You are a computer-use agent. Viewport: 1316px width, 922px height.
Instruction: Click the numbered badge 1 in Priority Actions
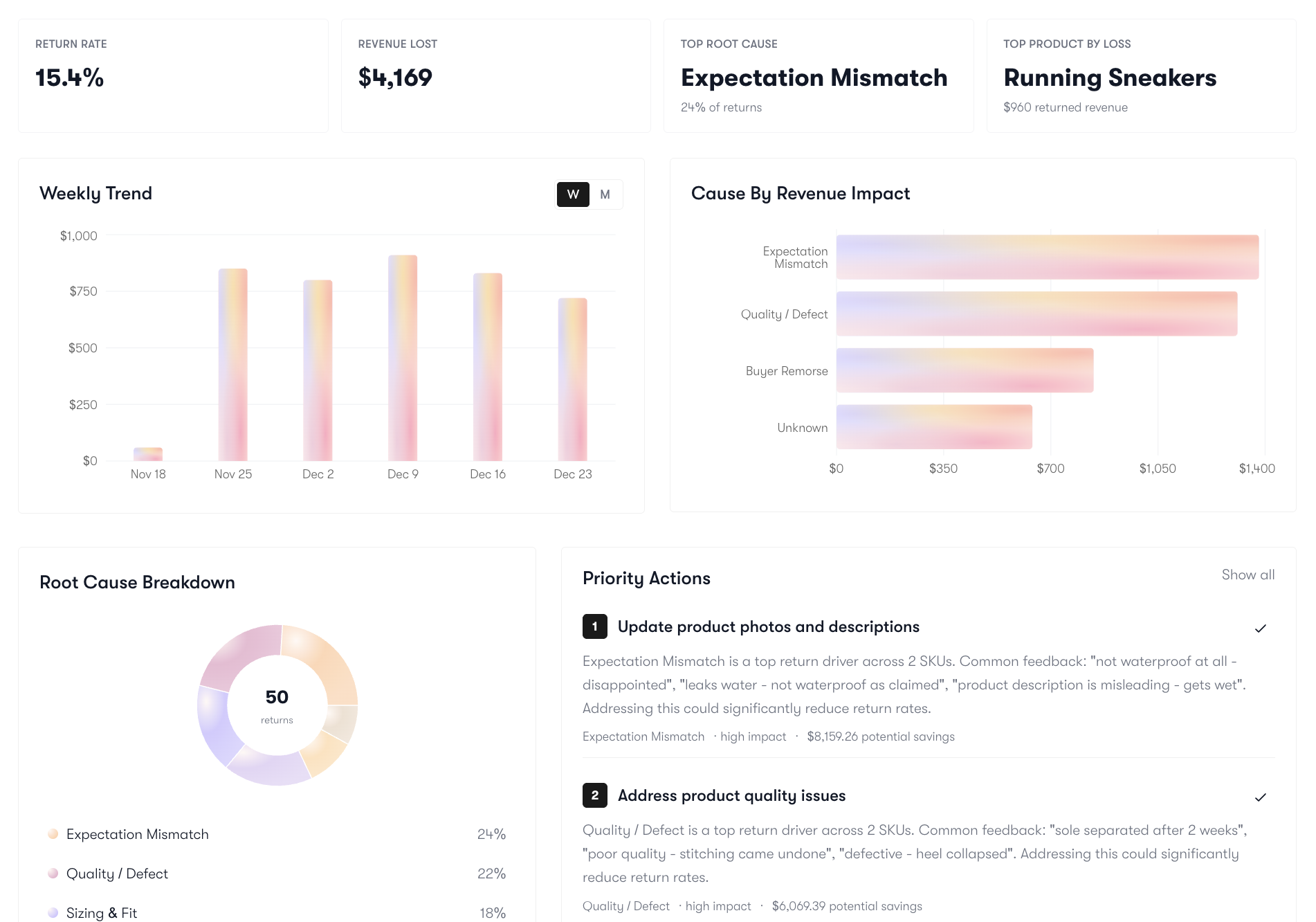pyautogui.click(x=594, y=627)
